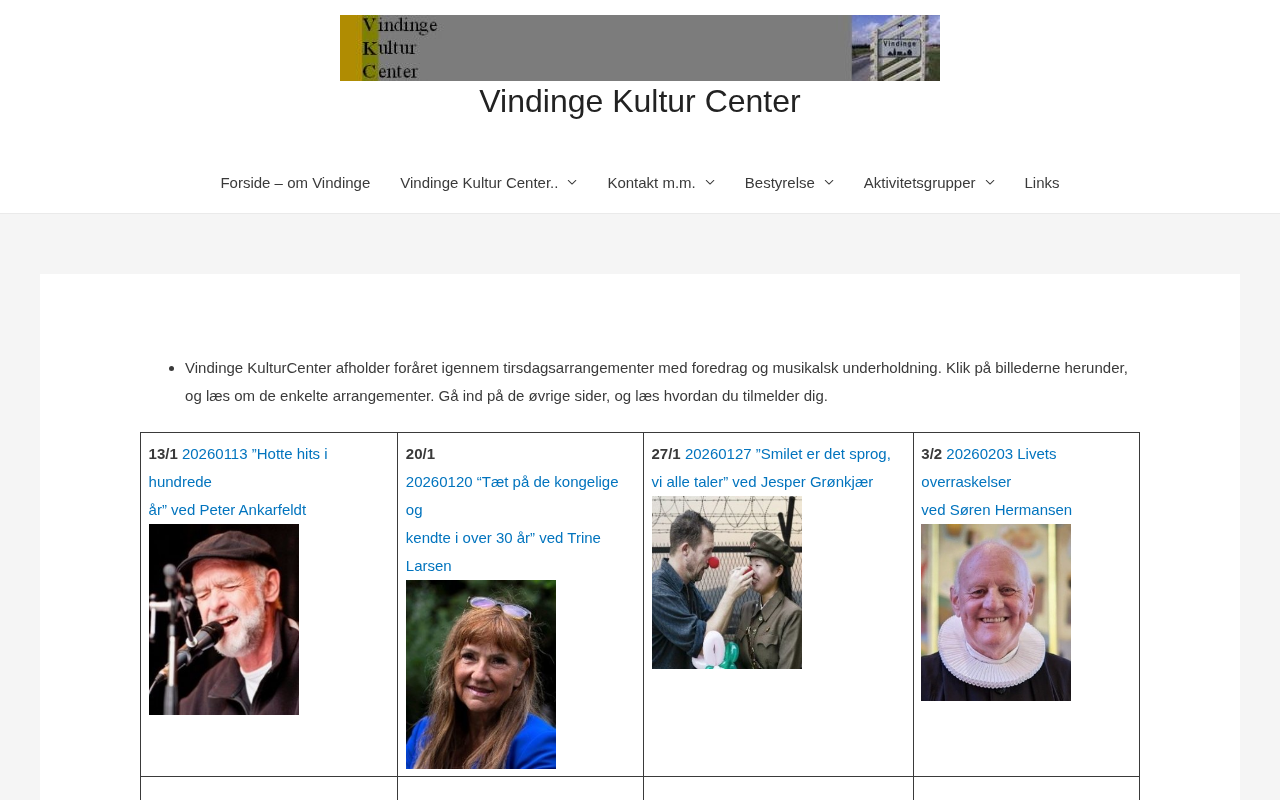Open the Vindinge Kultur Center site title
Screen dimensions: 1280x800
point(640,101)
